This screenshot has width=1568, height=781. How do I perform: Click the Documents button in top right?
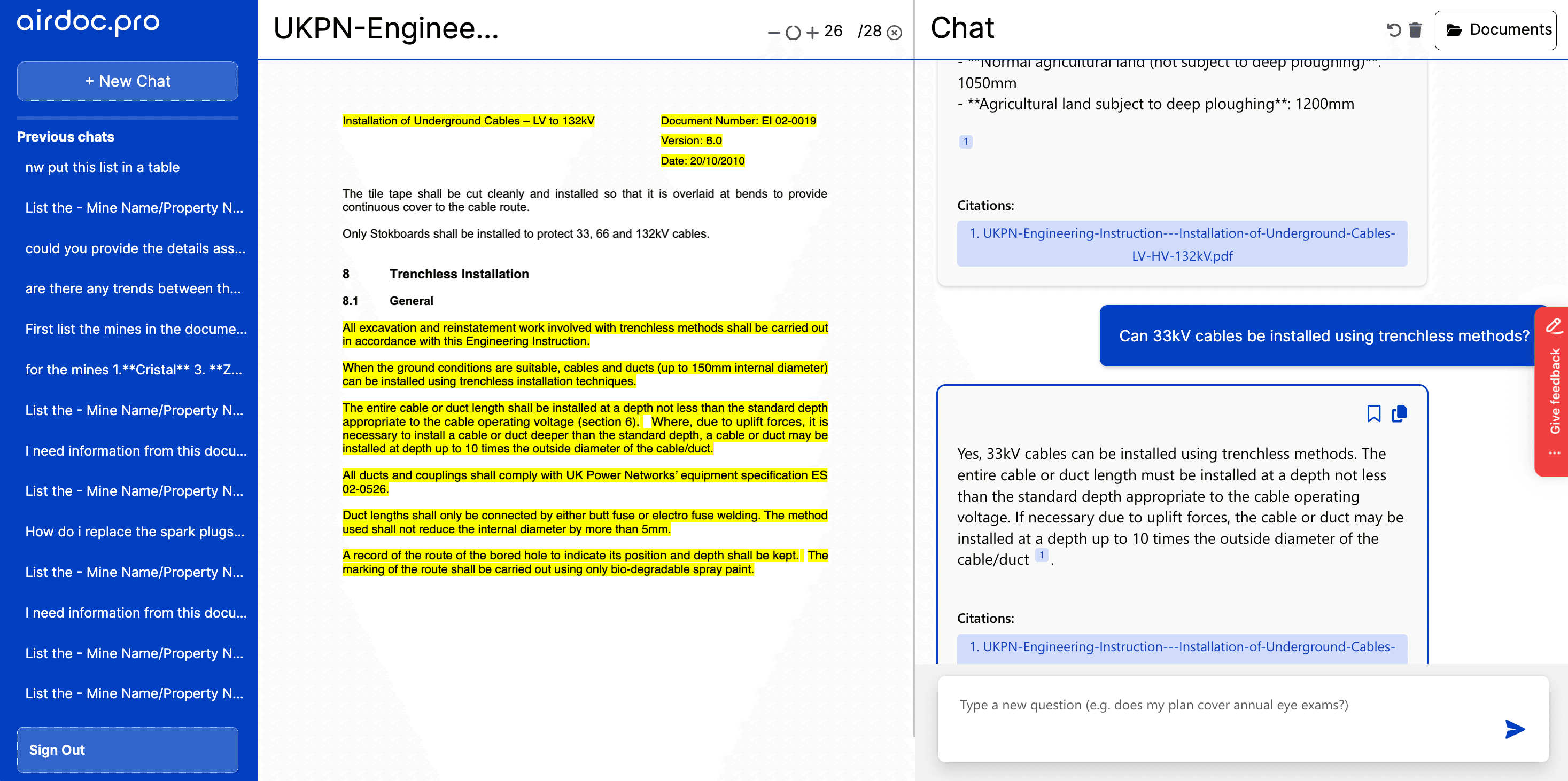(x=1496, y=29)
